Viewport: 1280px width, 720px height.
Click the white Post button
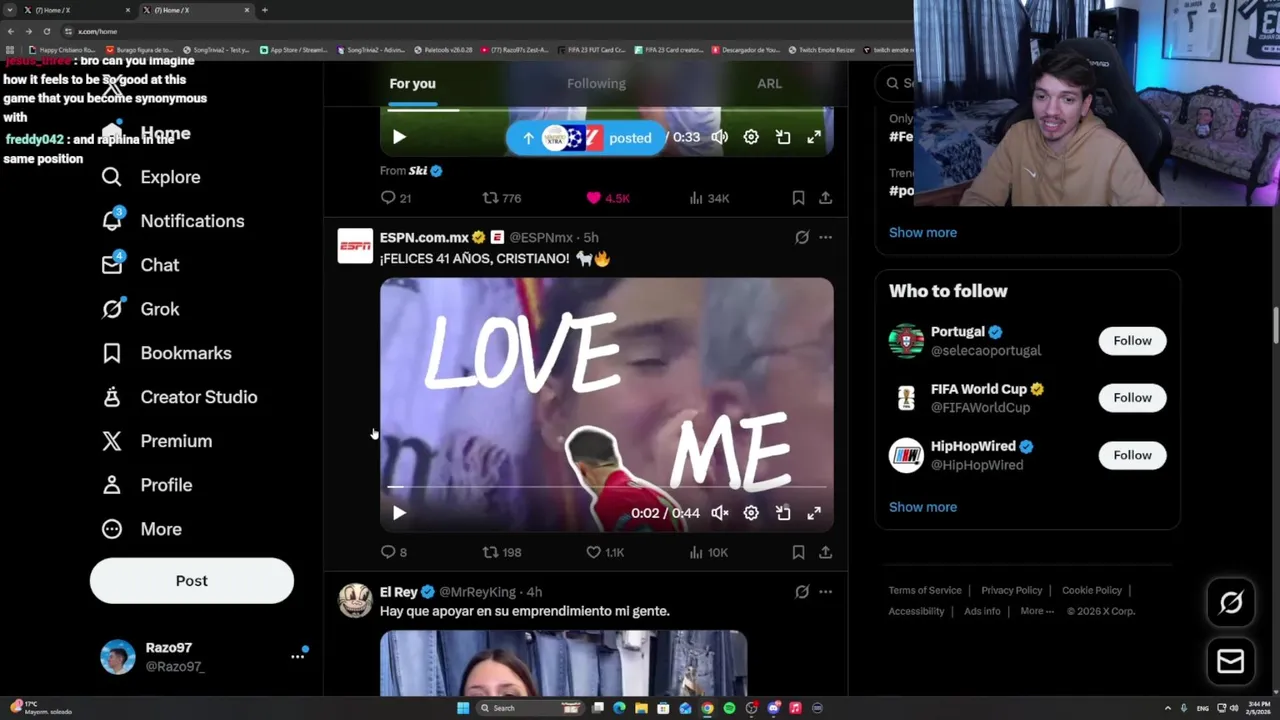(192, 581)
